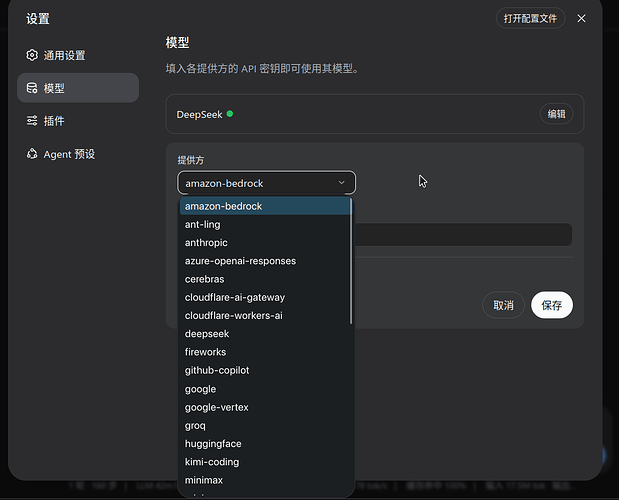Choose azure-openai-responses provider option
Viewport: 619px width, 500px height.
pos(265,261)
